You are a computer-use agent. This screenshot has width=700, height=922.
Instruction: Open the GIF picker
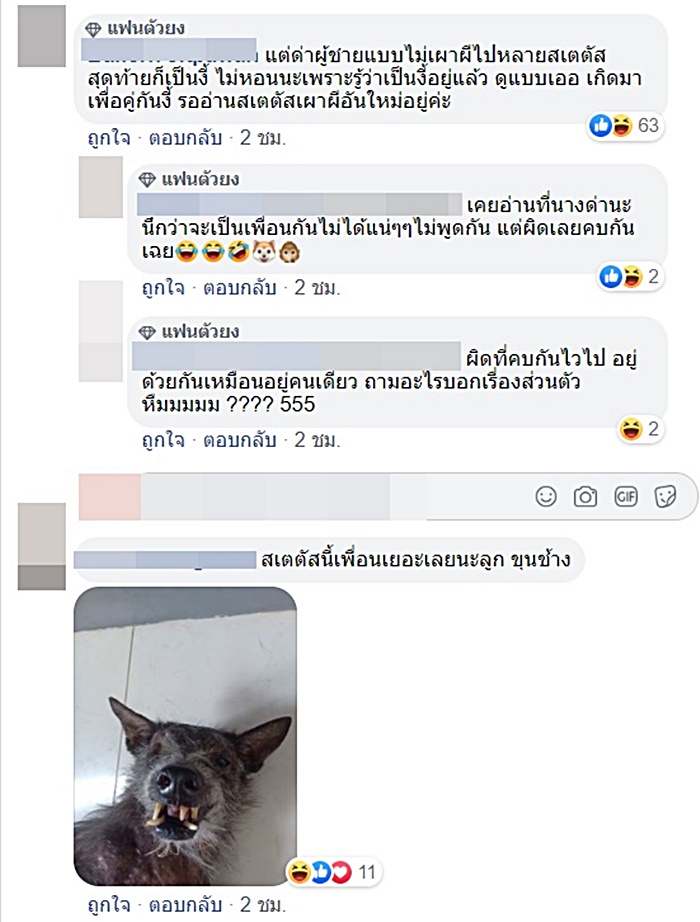coord(625,497)
